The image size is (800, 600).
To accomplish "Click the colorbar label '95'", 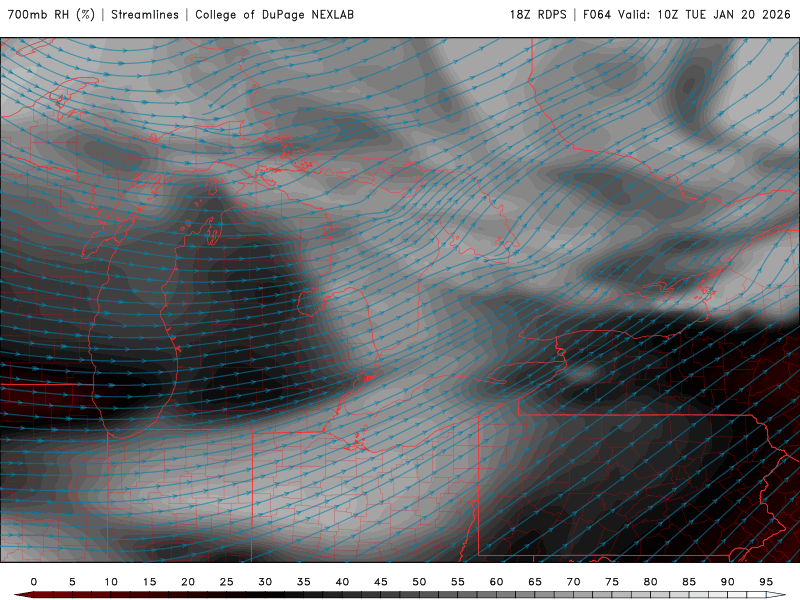I will coord(766,582).
